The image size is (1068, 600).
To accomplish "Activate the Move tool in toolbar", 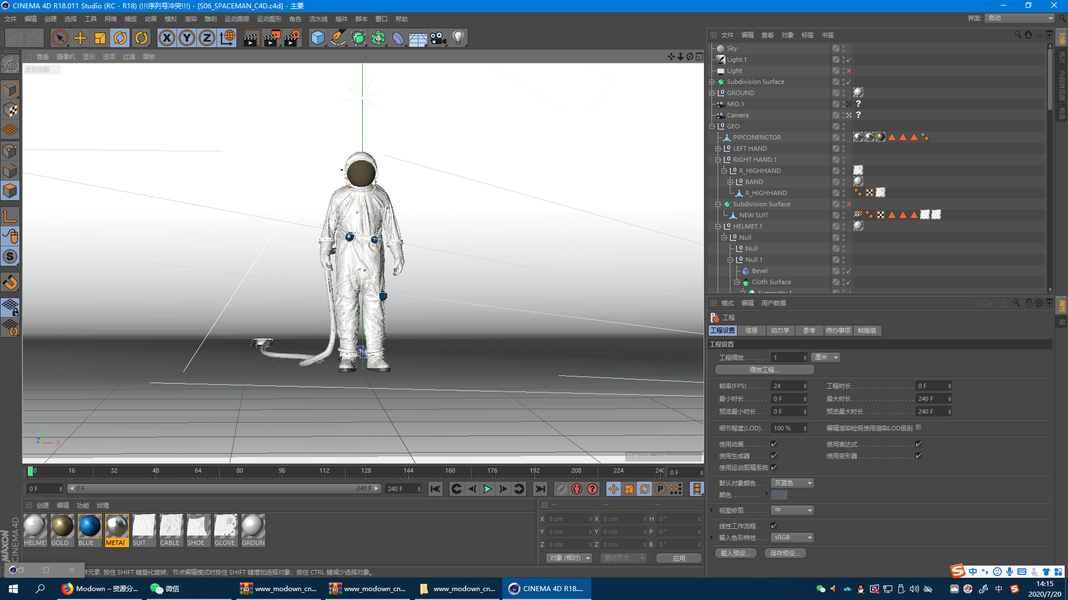I will coord(80,38).
